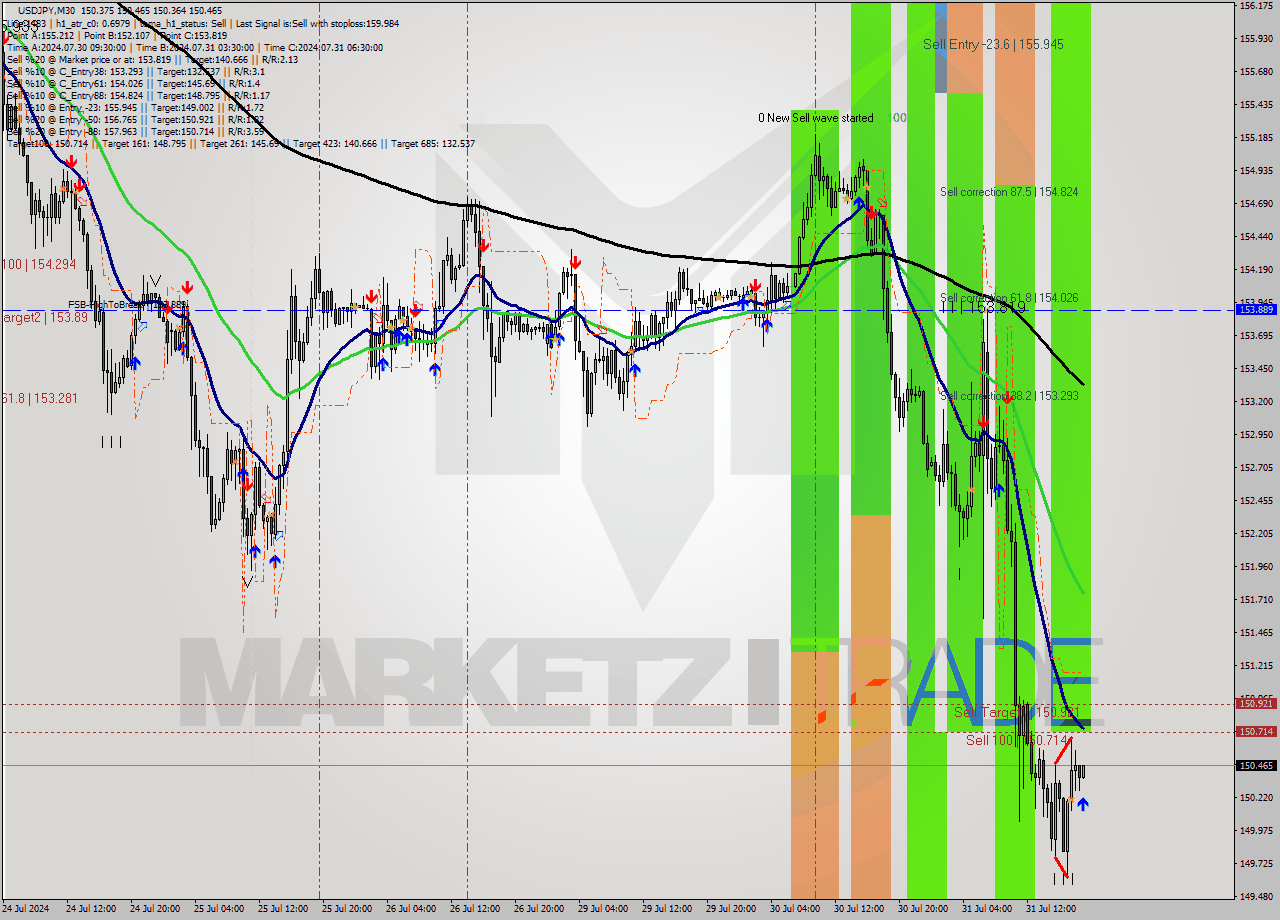Click the 151.465 price axis label
The height and width of the screenshot is (920, 1280).
tap(1256, 633)
